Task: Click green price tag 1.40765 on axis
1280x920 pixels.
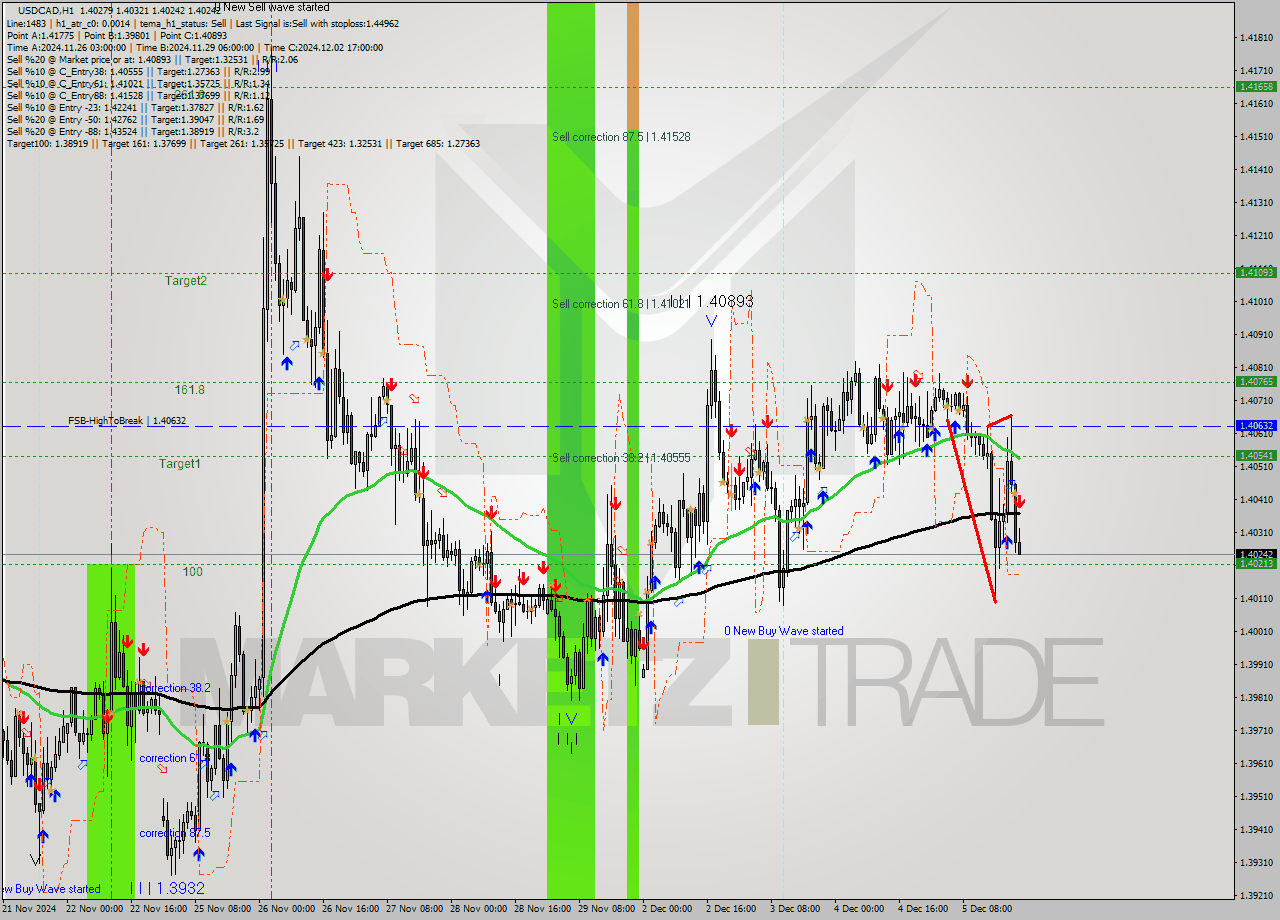Action: pyautogui.click(x=1256, y=381)
